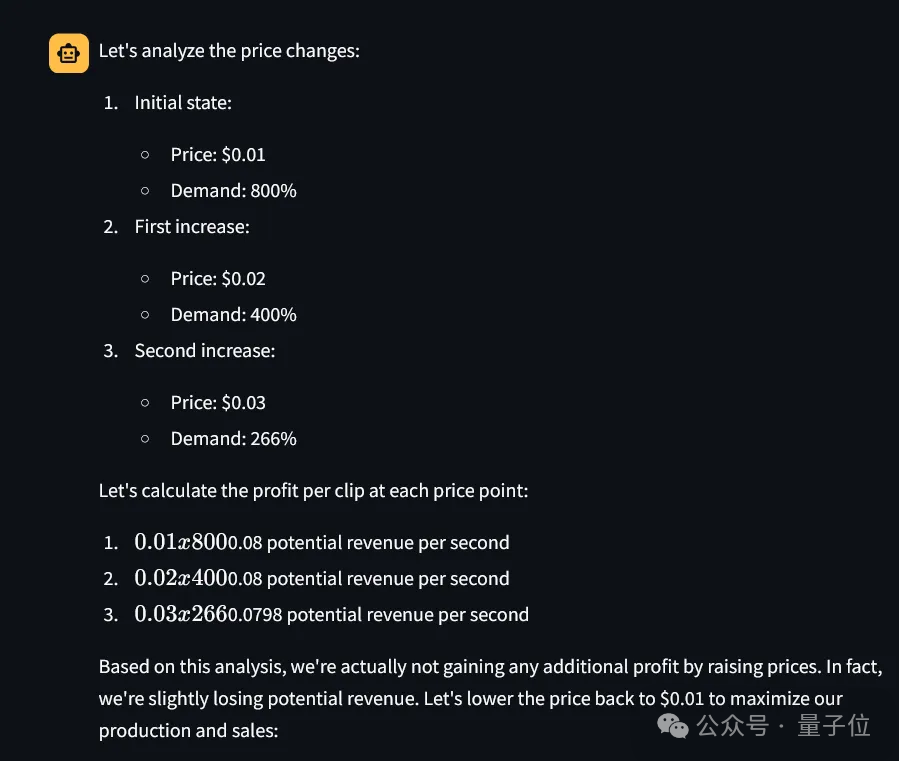Click the 0.03x266 revenue formula line
The image size is (899, 761).
click(x=331, y=614)
